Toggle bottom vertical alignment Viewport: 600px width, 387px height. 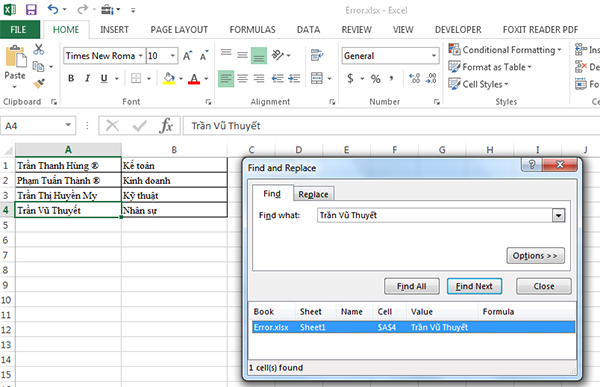(x=259, y=56)
